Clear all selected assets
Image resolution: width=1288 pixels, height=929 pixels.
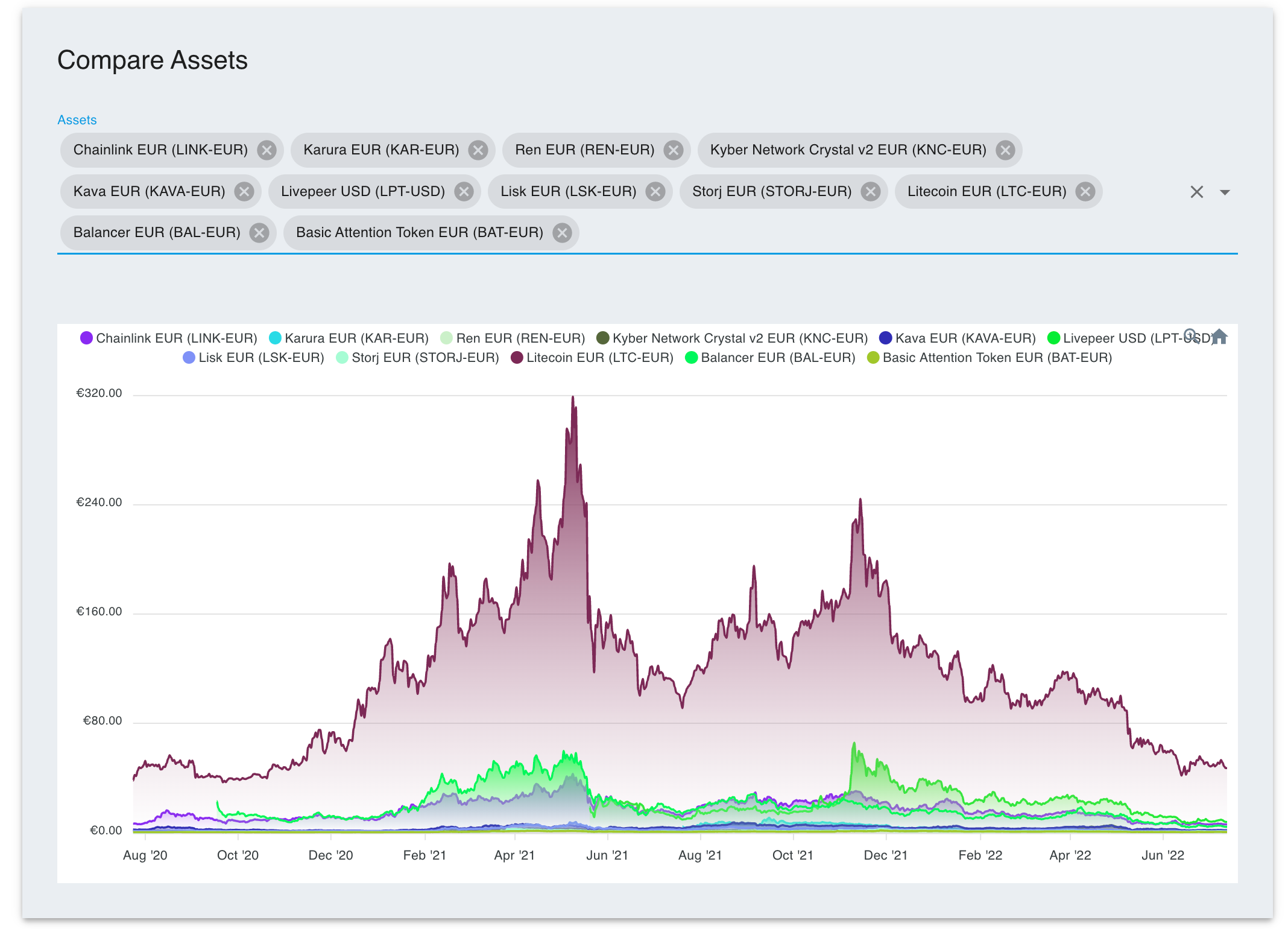pyautogui.click(x=1197, y=192)
